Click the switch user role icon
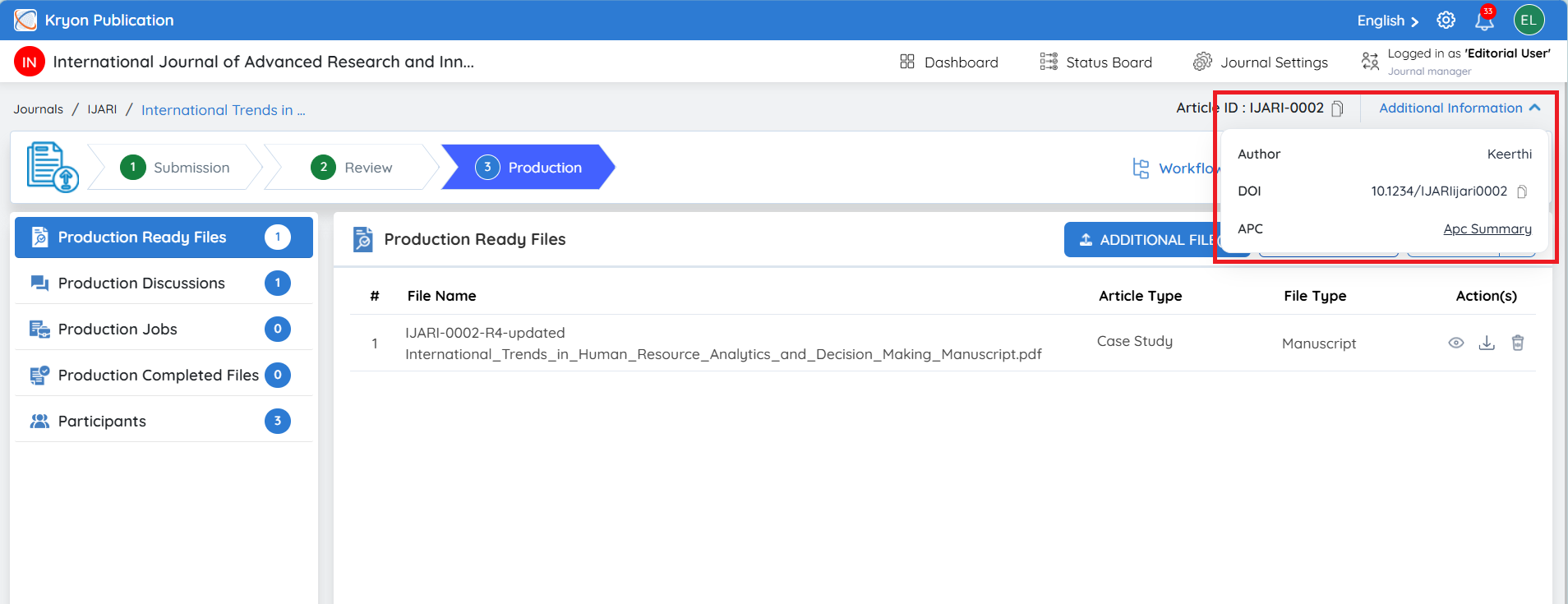Screen dimensions: 1568x604 pyautogui.click(x=1370, y=61)
